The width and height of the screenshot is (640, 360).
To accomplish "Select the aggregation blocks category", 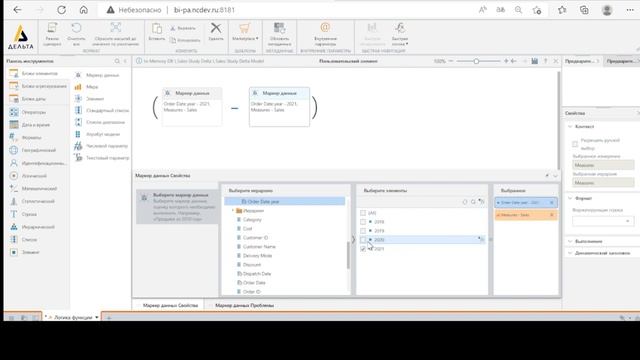I will pos(38,86).
